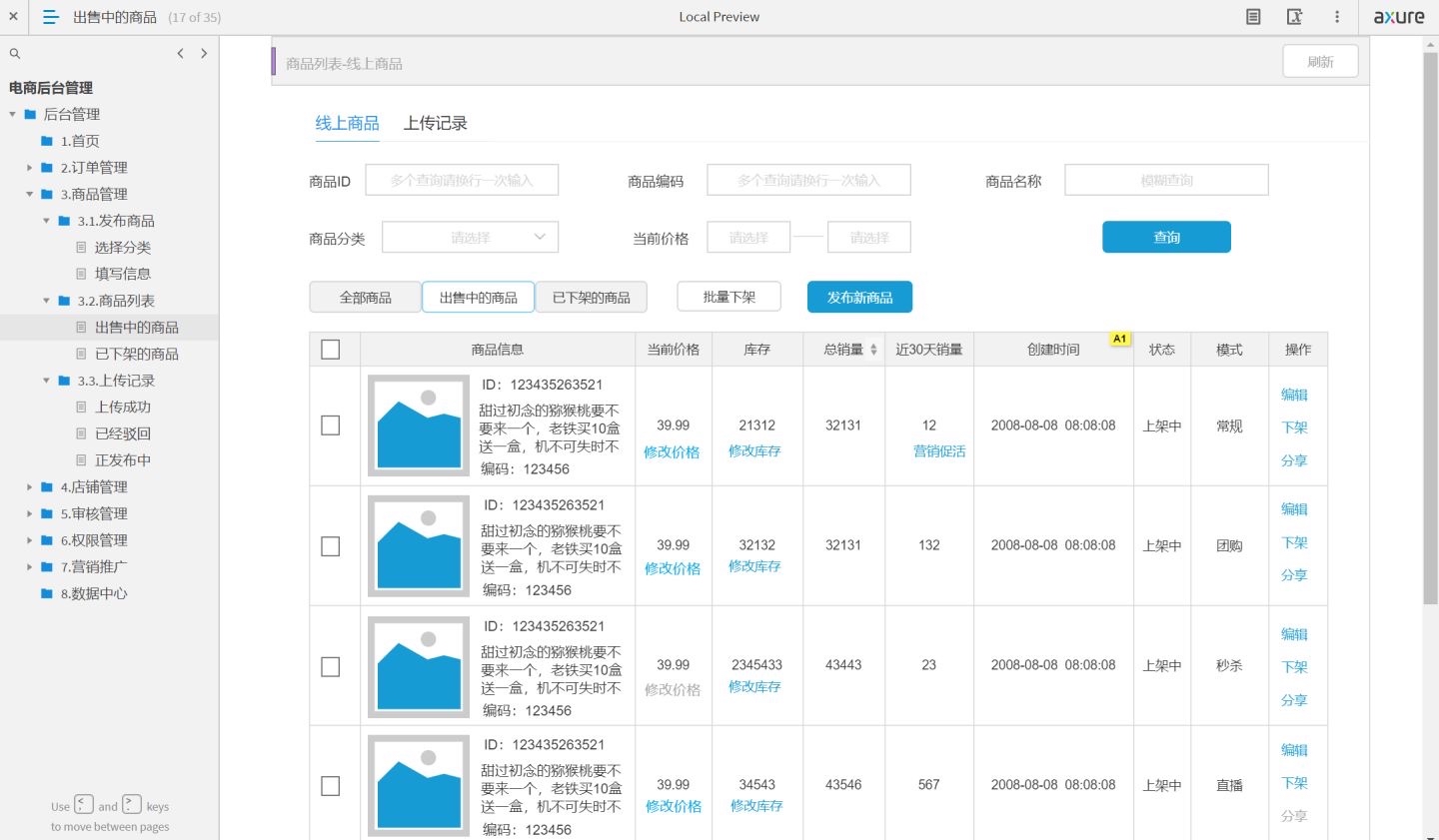This screenshot has height=840, width=1439.
Task: Click 修改价格 link in the first row
Action: pyautogui.click(x=672, y=452)
